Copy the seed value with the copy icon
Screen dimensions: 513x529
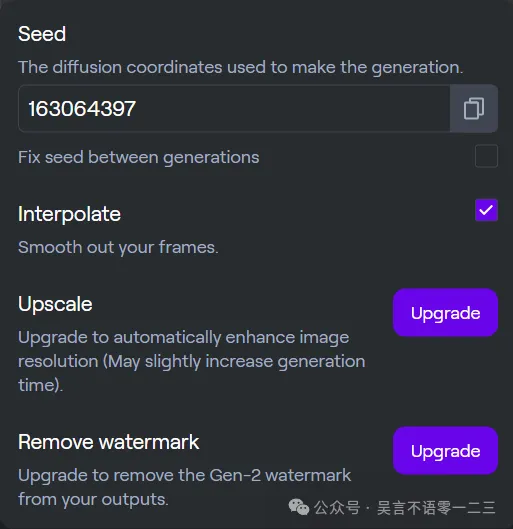click(474, 108)
